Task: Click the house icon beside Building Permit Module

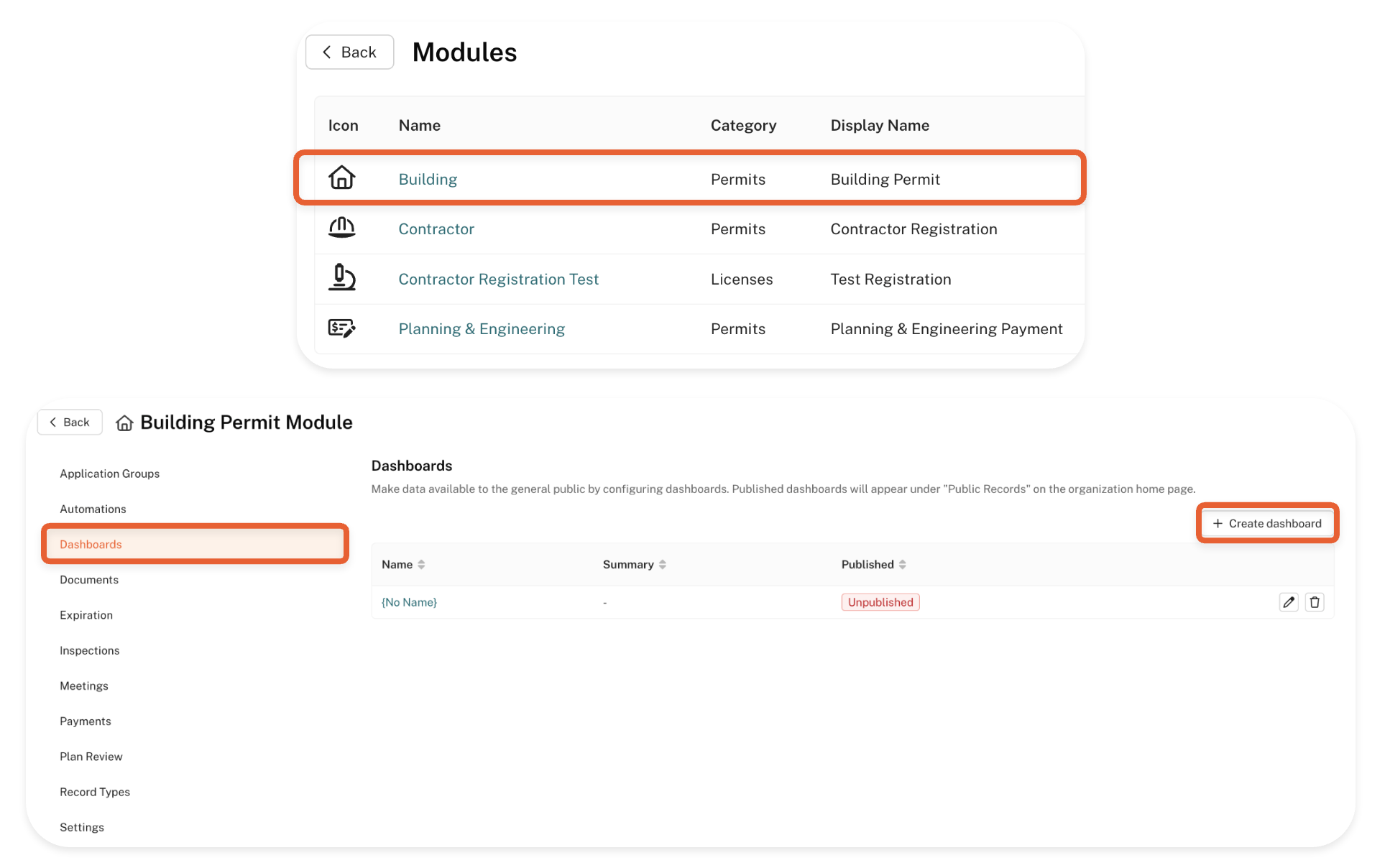Action: coord(124,423)
